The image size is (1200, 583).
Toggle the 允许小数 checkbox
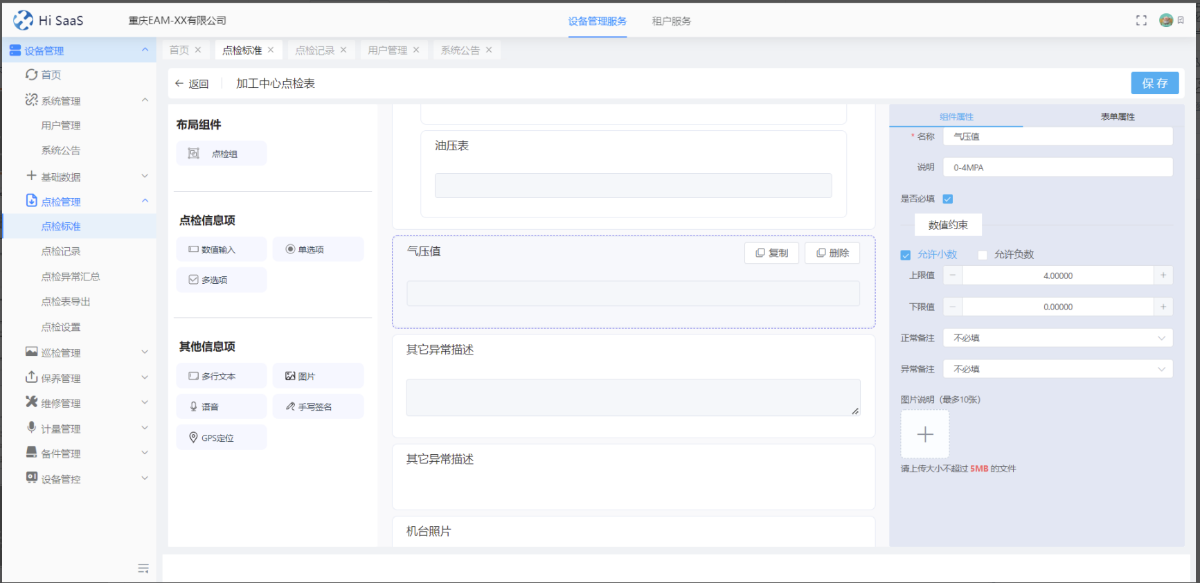click(906, 254)
